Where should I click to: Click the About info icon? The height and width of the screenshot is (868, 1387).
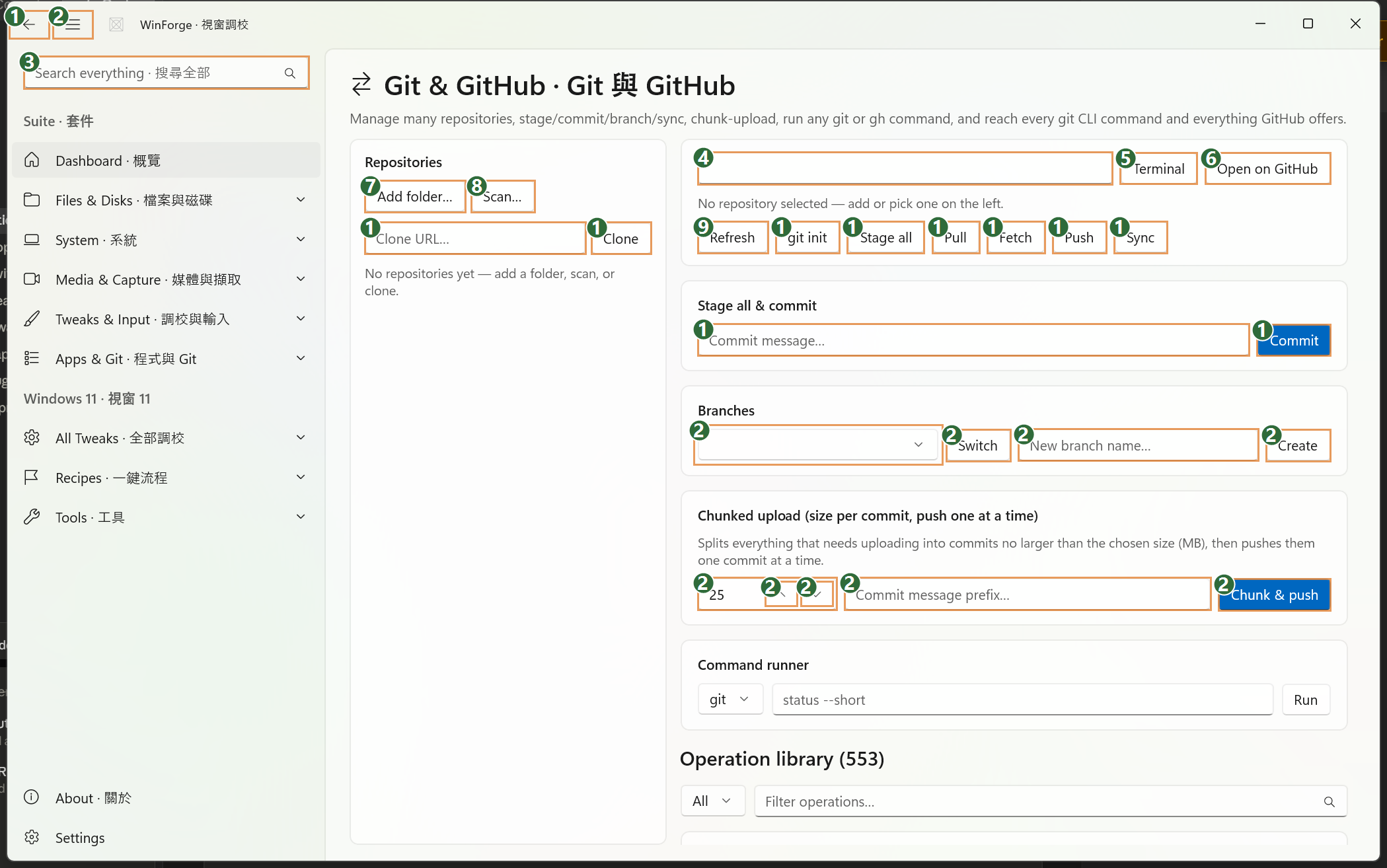click(x=32, y=797)
